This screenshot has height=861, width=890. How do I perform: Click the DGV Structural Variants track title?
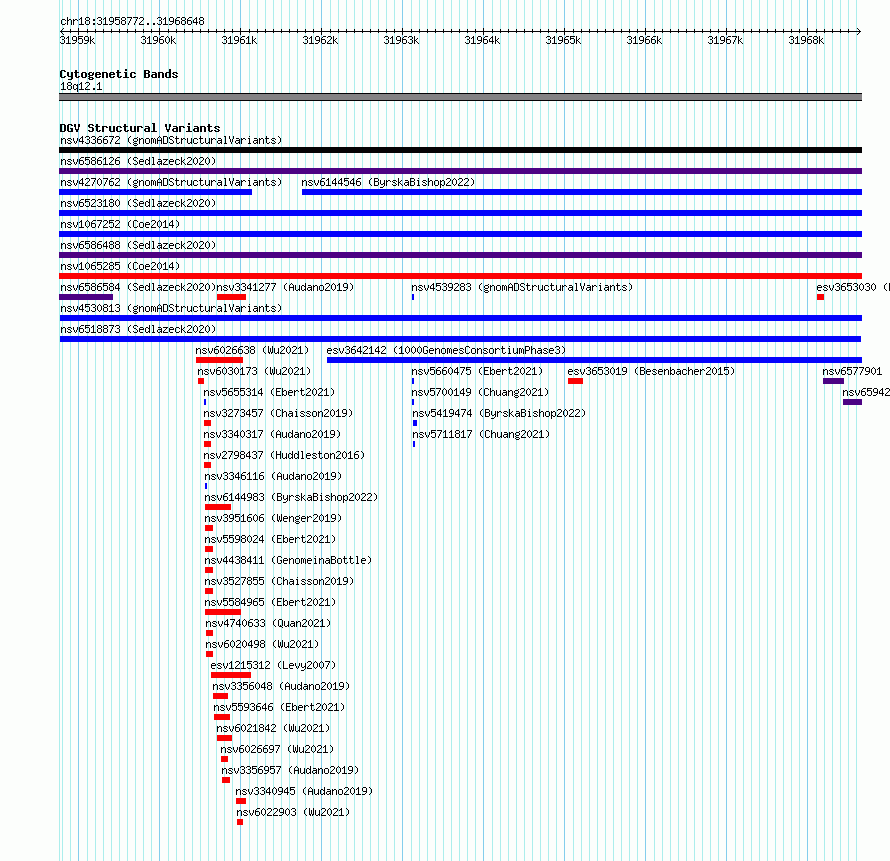click(x=140, y=128)
